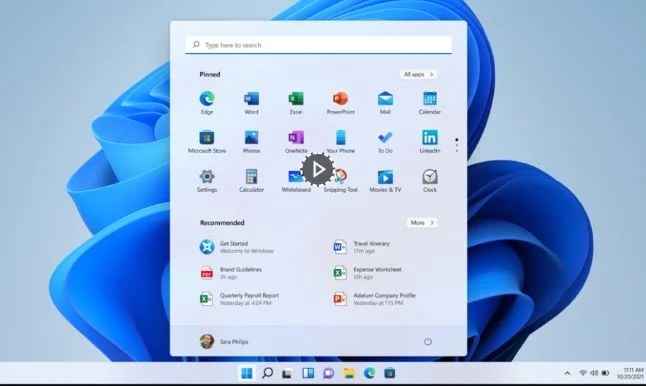Click the pinned apps page indicator dots
Image resolution: width=646 pixels, height=386 pixels.
point(456,145)
